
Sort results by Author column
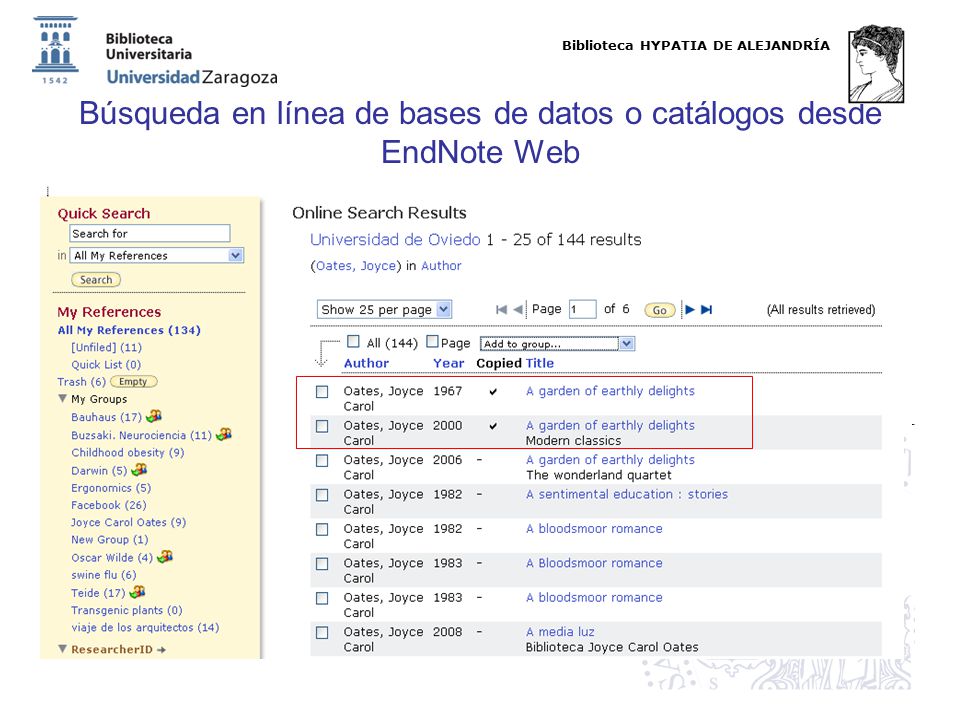click(x=366, y=363)
